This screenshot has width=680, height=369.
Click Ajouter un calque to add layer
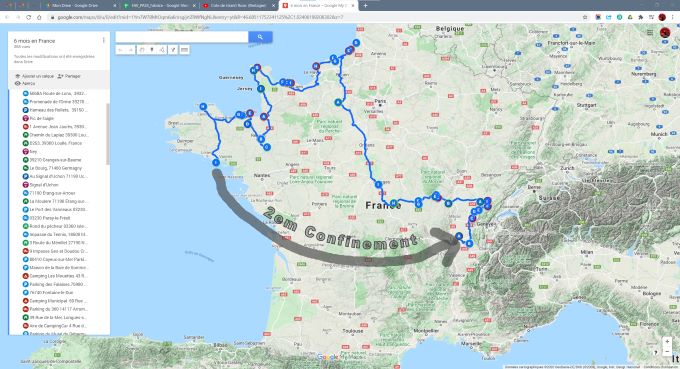(x=35, y=76)
